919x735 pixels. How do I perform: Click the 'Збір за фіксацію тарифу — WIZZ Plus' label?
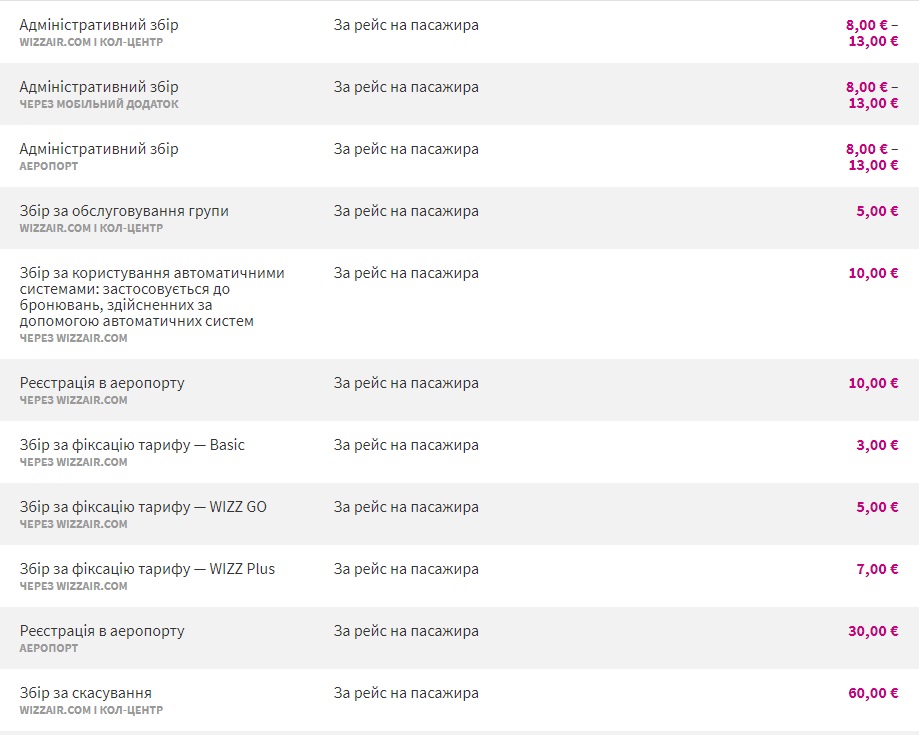147,569
